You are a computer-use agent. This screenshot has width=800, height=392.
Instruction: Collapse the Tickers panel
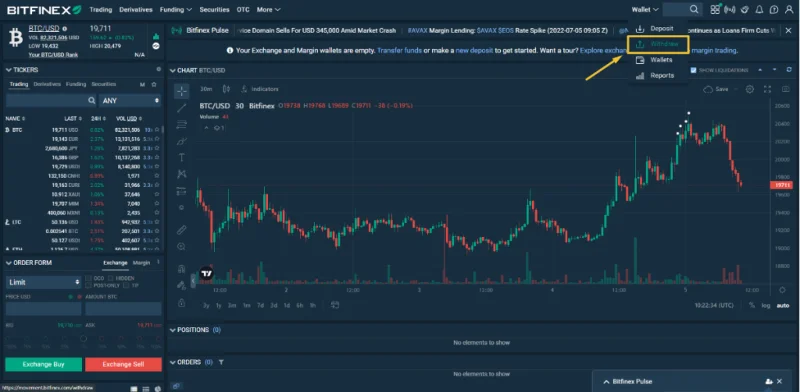[9, 69]
